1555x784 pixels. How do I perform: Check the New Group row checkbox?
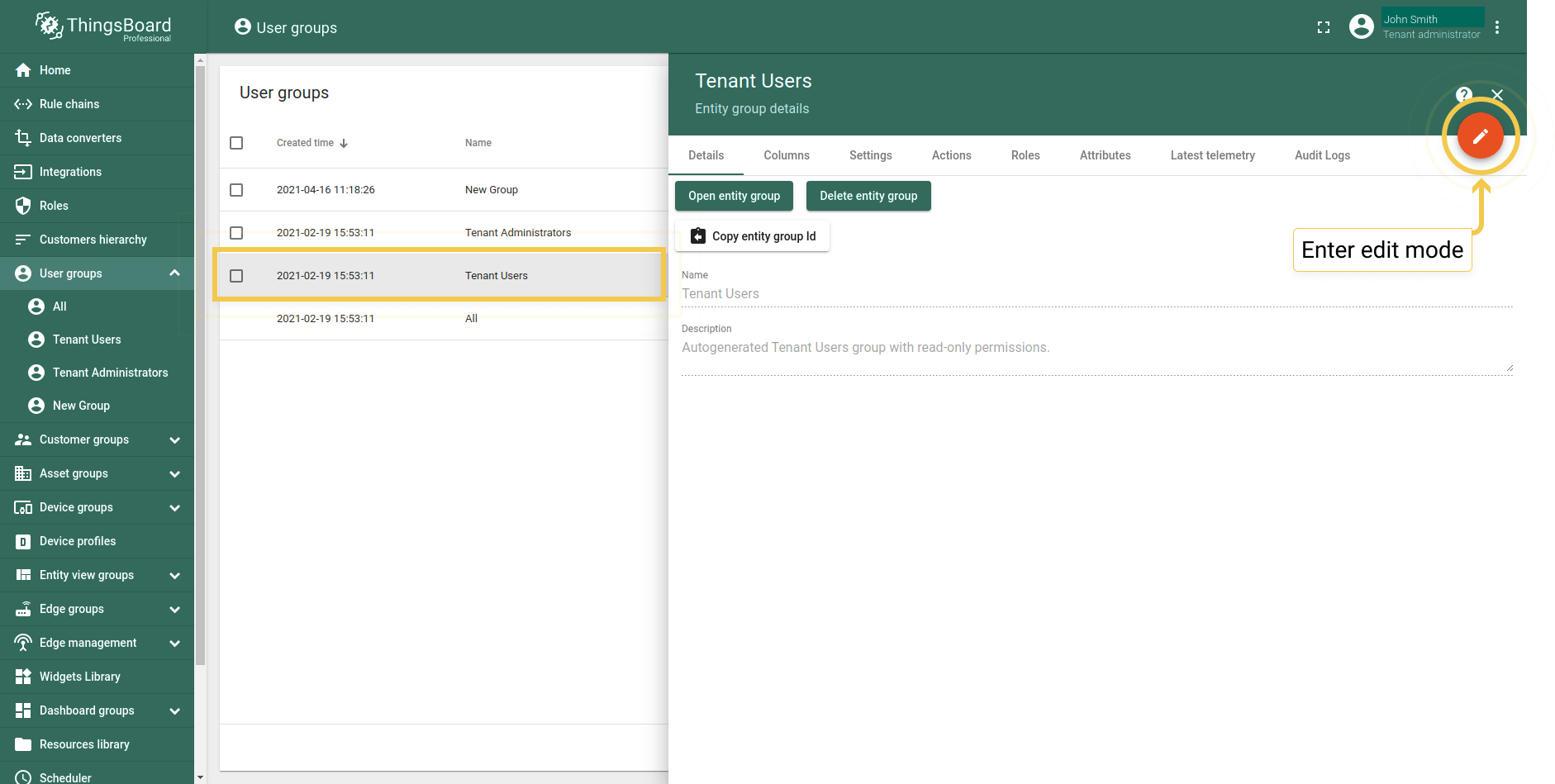236,190
